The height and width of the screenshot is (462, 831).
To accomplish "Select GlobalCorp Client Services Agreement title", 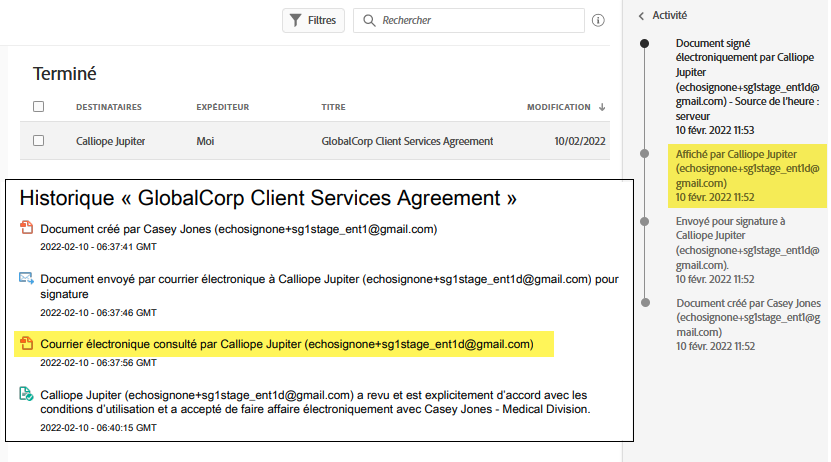I will pos(407,141).
